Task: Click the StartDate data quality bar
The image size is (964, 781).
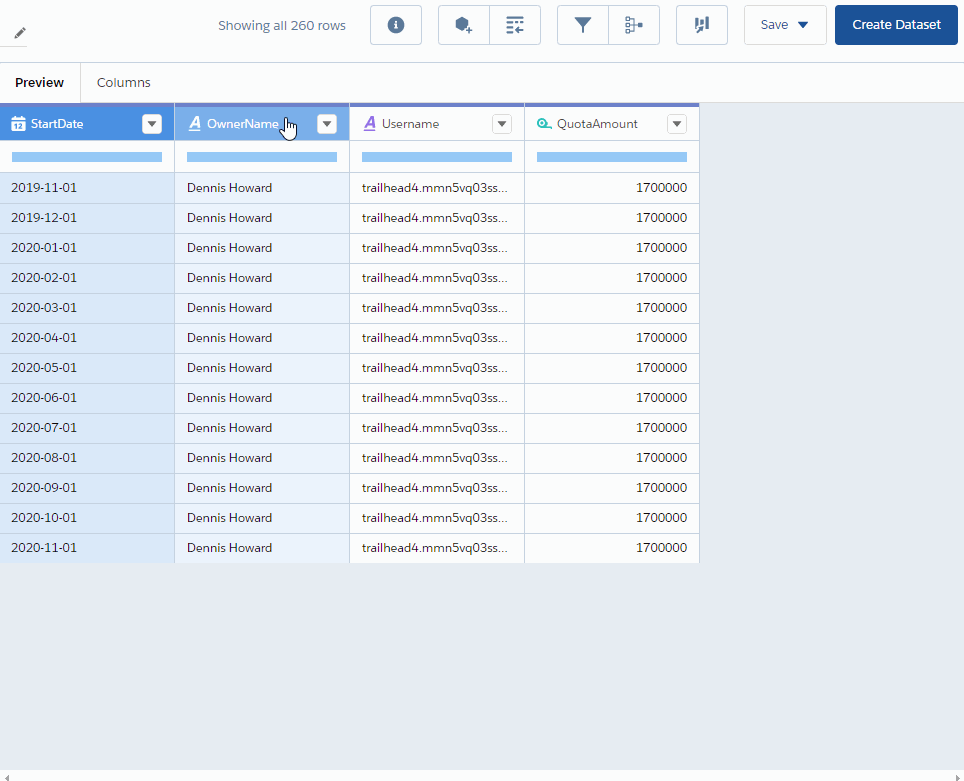Action: [87, 157]
